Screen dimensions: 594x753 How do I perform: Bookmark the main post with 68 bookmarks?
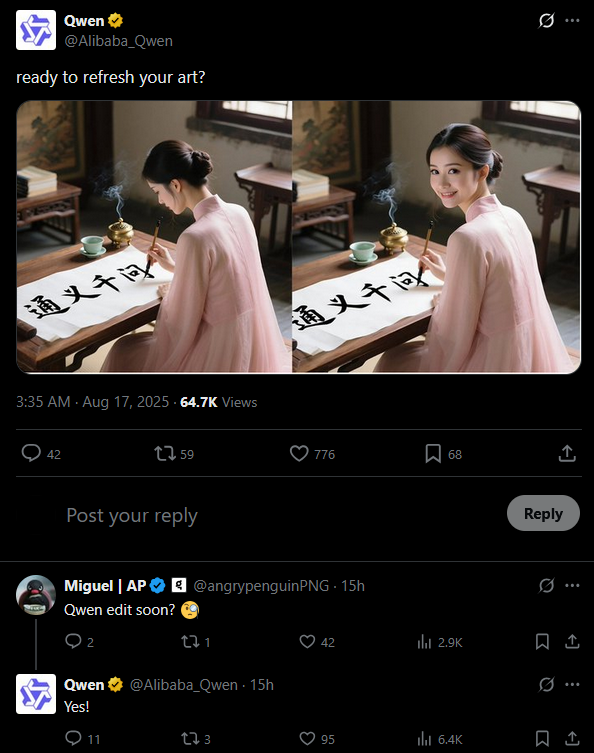pyautogui.click(x=433, y=453)
